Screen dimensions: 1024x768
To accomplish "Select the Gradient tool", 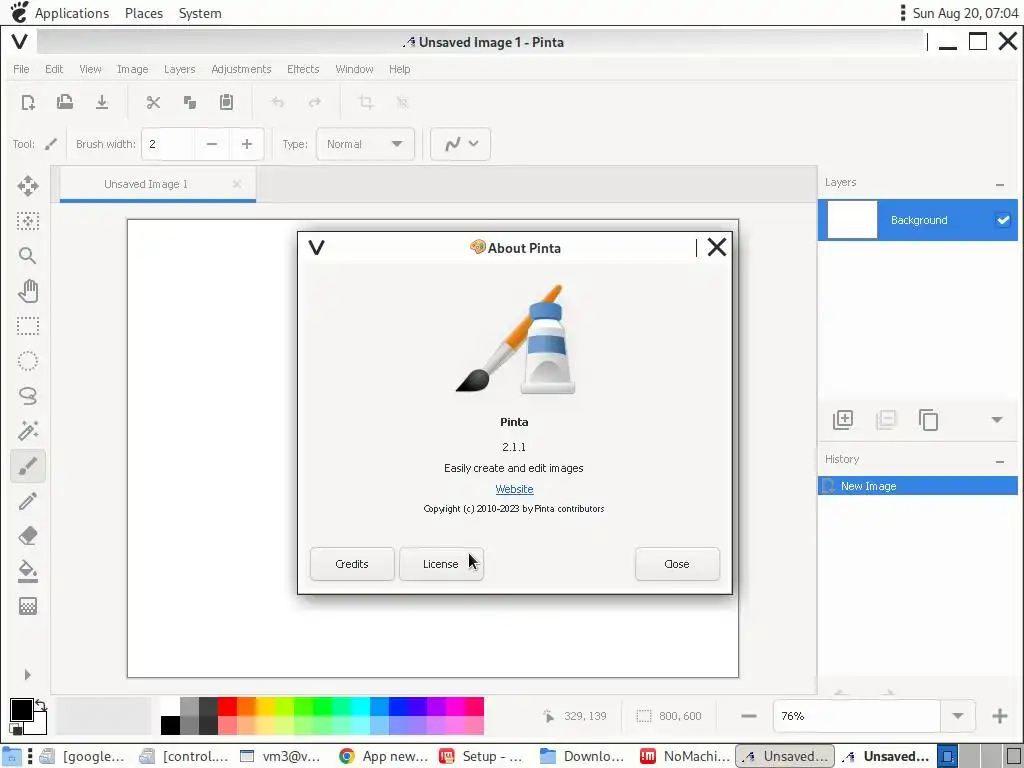I will 28,606.
